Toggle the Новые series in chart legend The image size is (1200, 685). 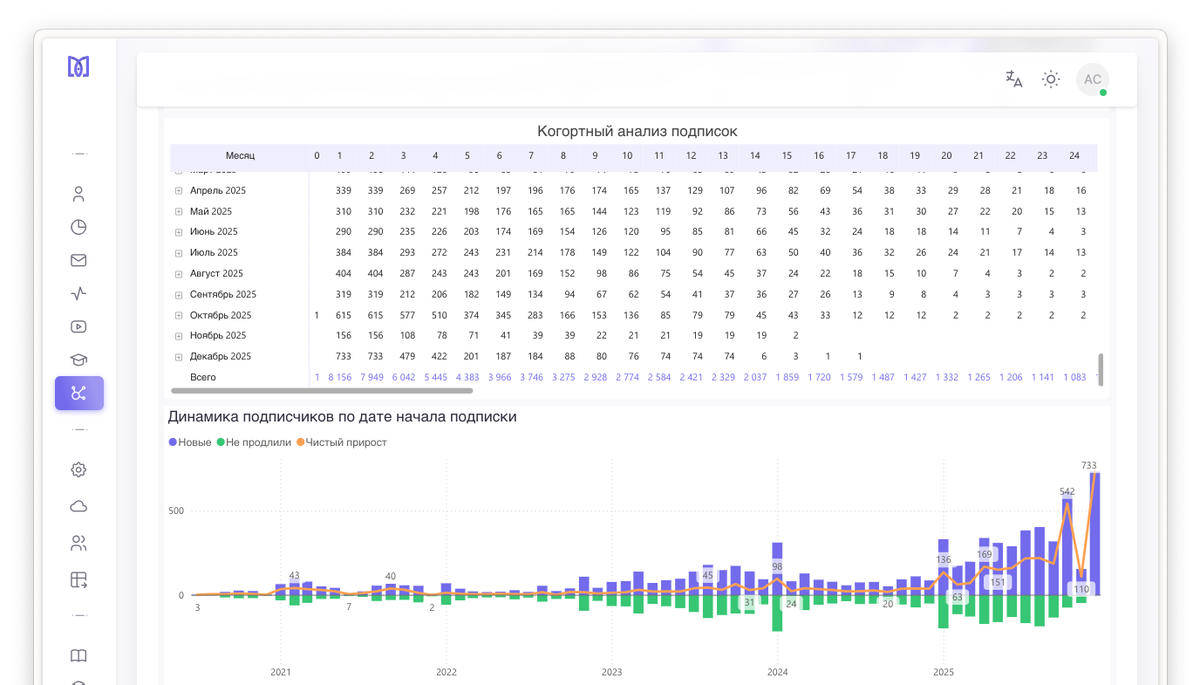(x=190, y=442)
